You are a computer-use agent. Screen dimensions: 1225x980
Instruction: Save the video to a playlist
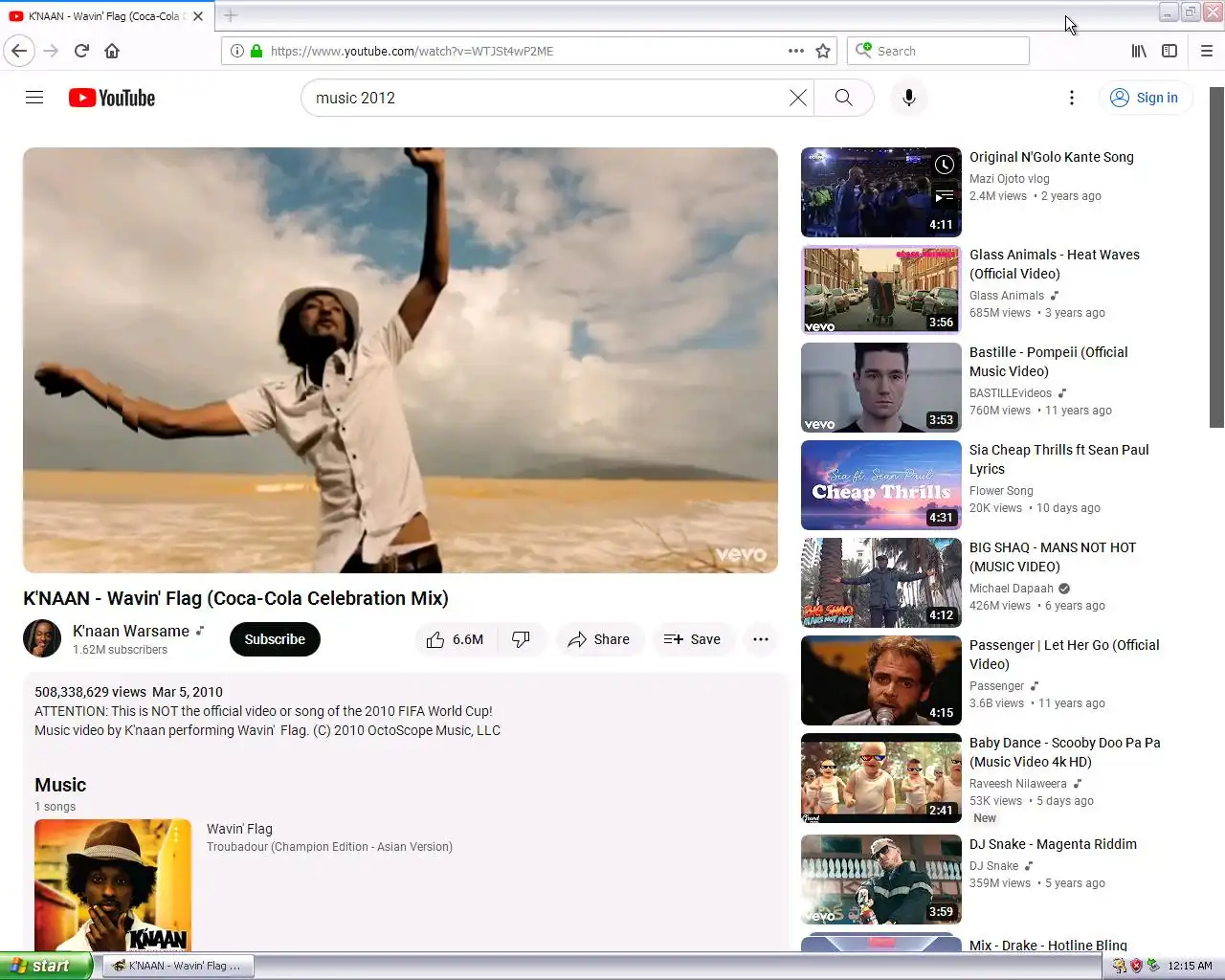pos(692,639)
